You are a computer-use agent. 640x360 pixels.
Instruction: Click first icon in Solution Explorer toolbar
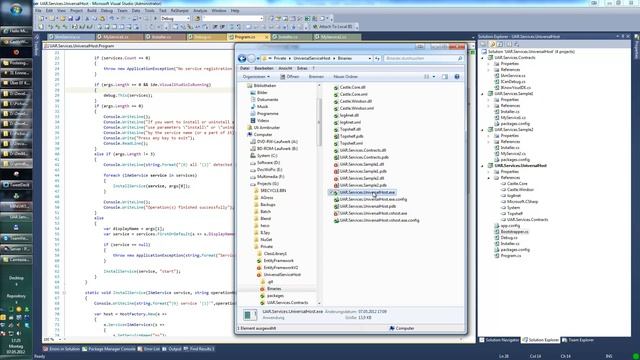coord(484,44)
